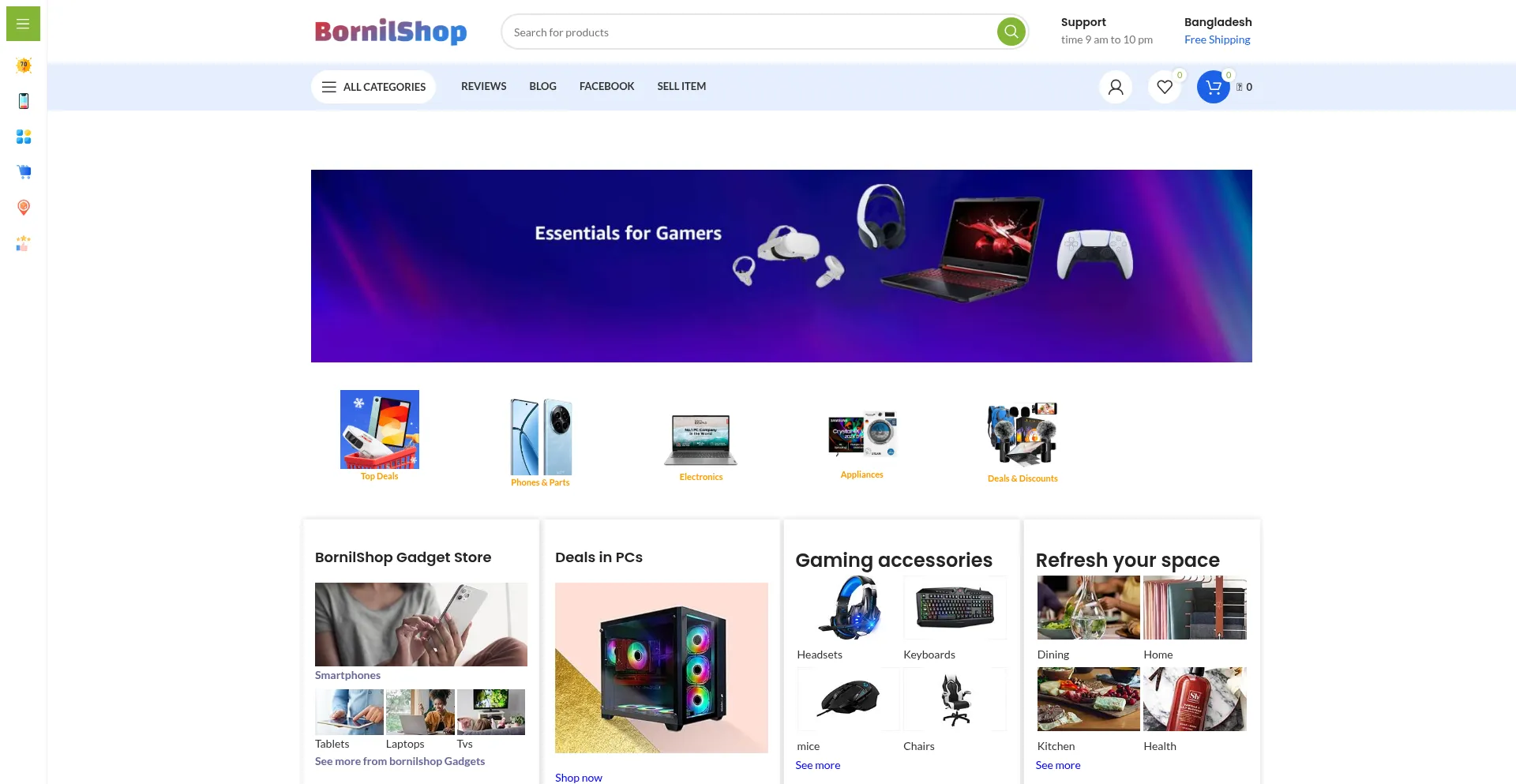Focus the Search for products field
This screenshot has width=1516, height=784.
(750, 32)
